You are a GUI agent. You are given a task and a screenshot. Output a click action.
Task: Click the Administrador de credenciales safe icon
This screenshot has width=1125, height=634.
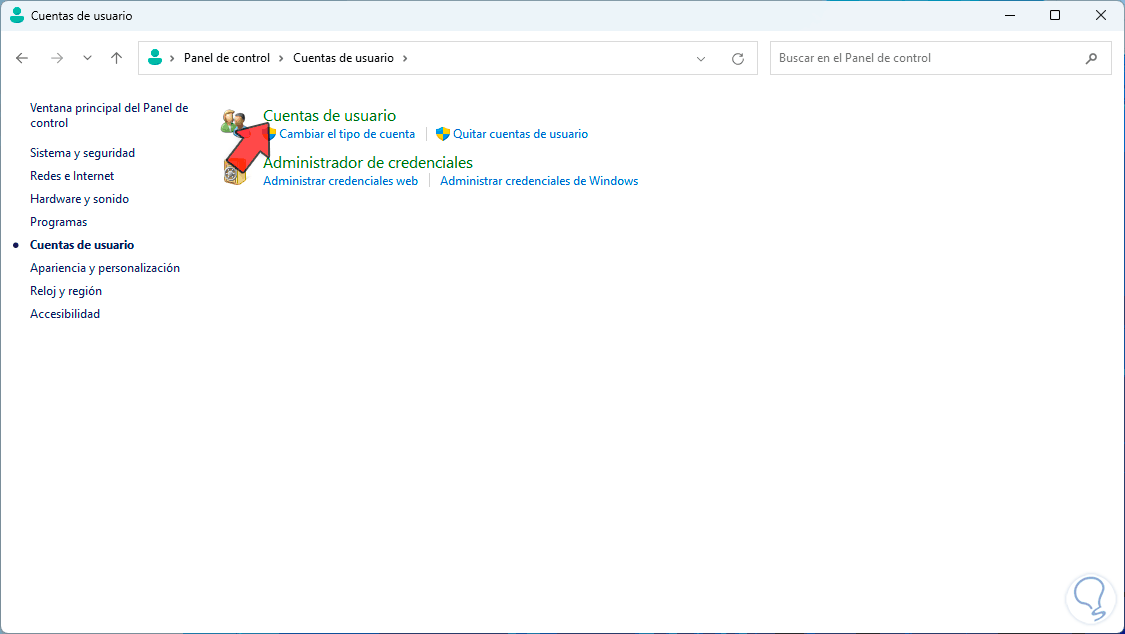coord(234,172)
